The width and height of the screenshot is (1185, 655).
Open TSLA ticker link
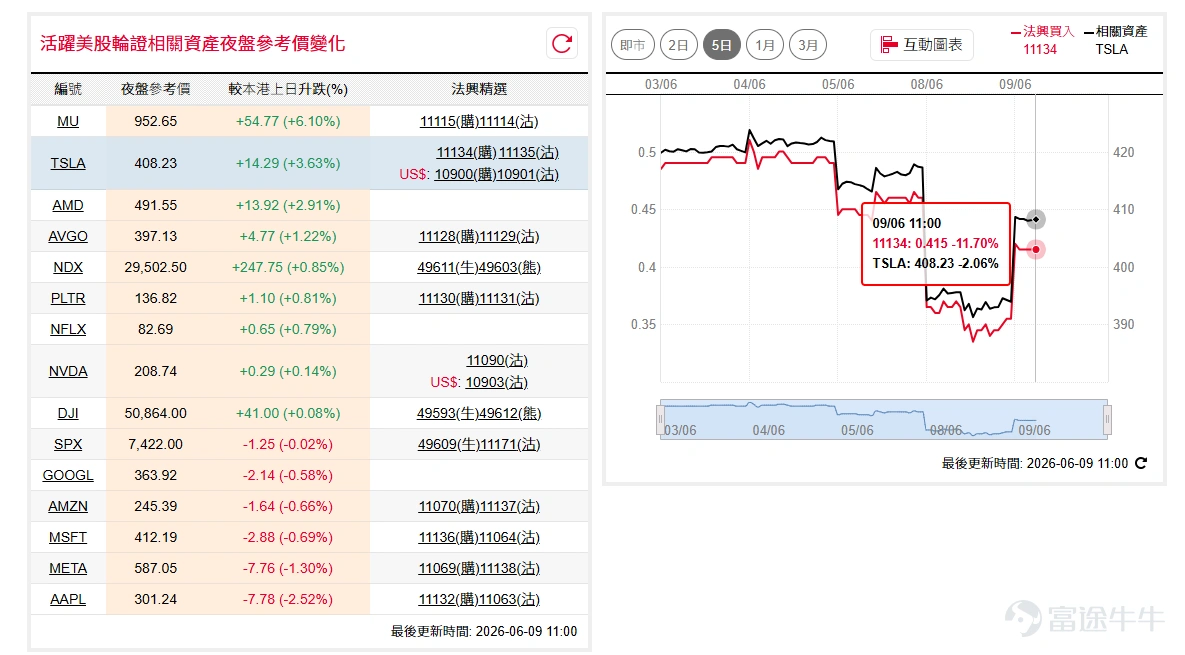(68, 163)
